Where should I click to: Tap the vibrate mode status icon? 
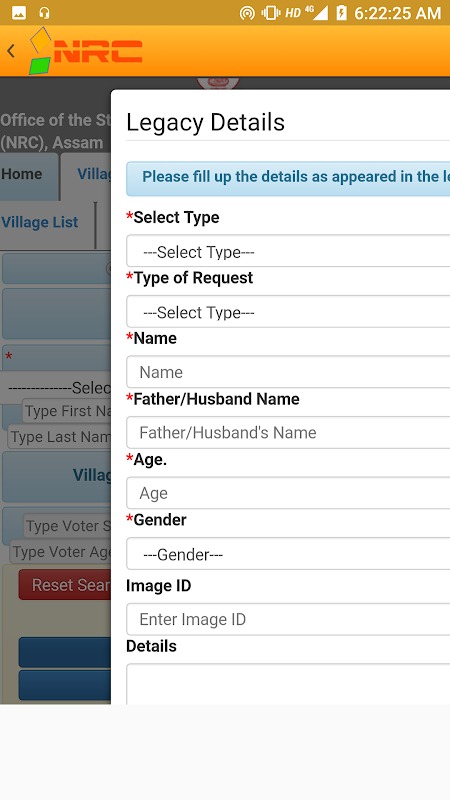271,13
